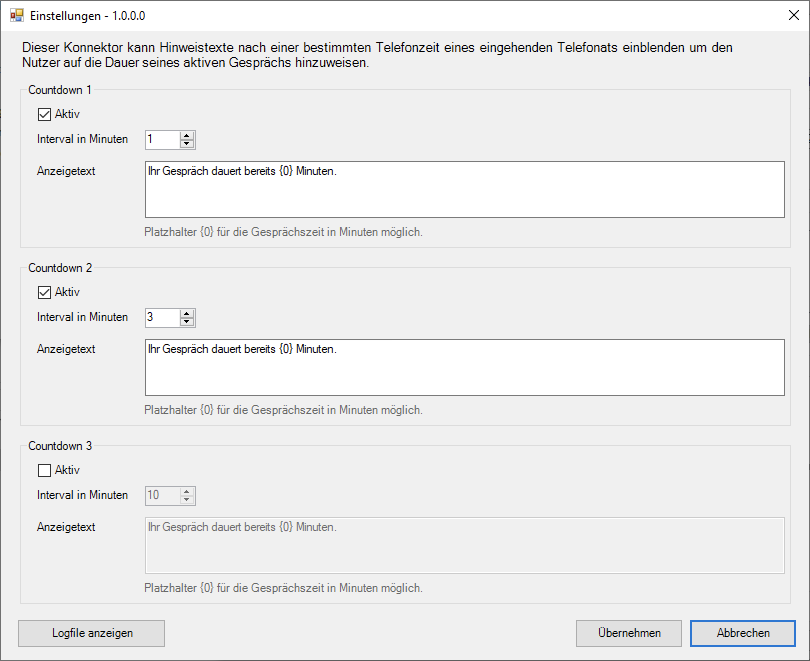810x661 pixels.
Task: Click the Countdown 3 interval down arrow
Action: click(x=187, y=499)
